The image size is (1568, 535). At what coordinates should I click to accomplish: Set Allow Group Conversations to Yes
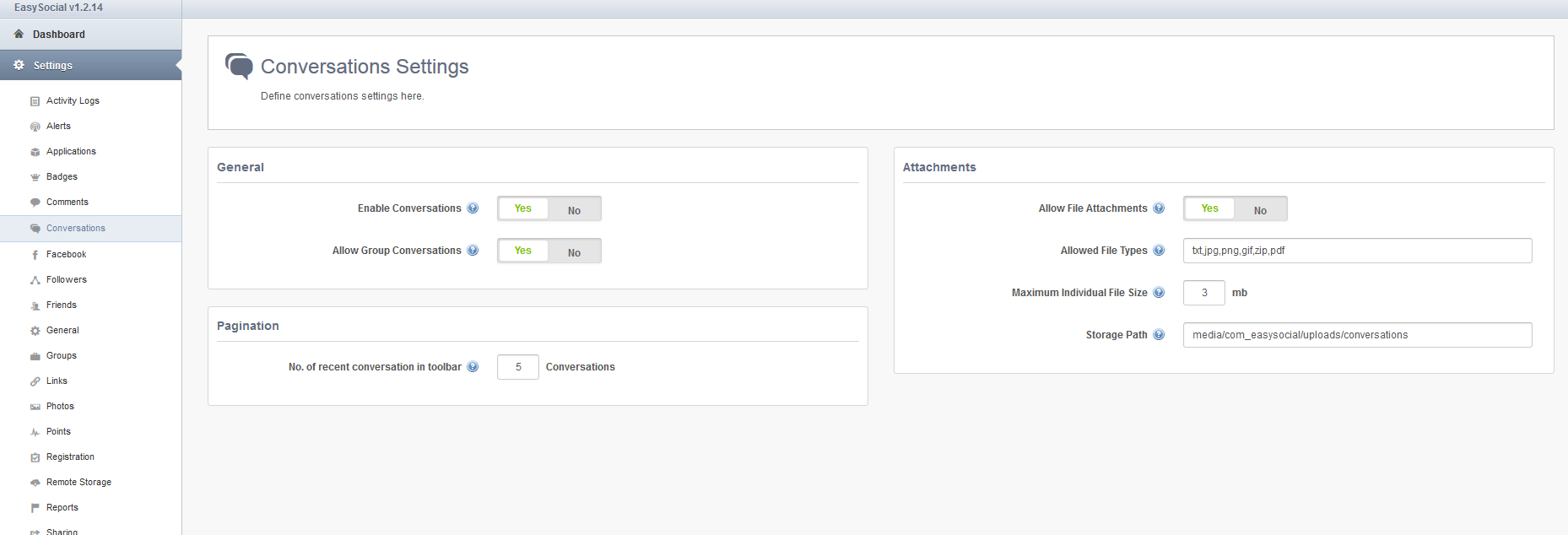[523, 251]
